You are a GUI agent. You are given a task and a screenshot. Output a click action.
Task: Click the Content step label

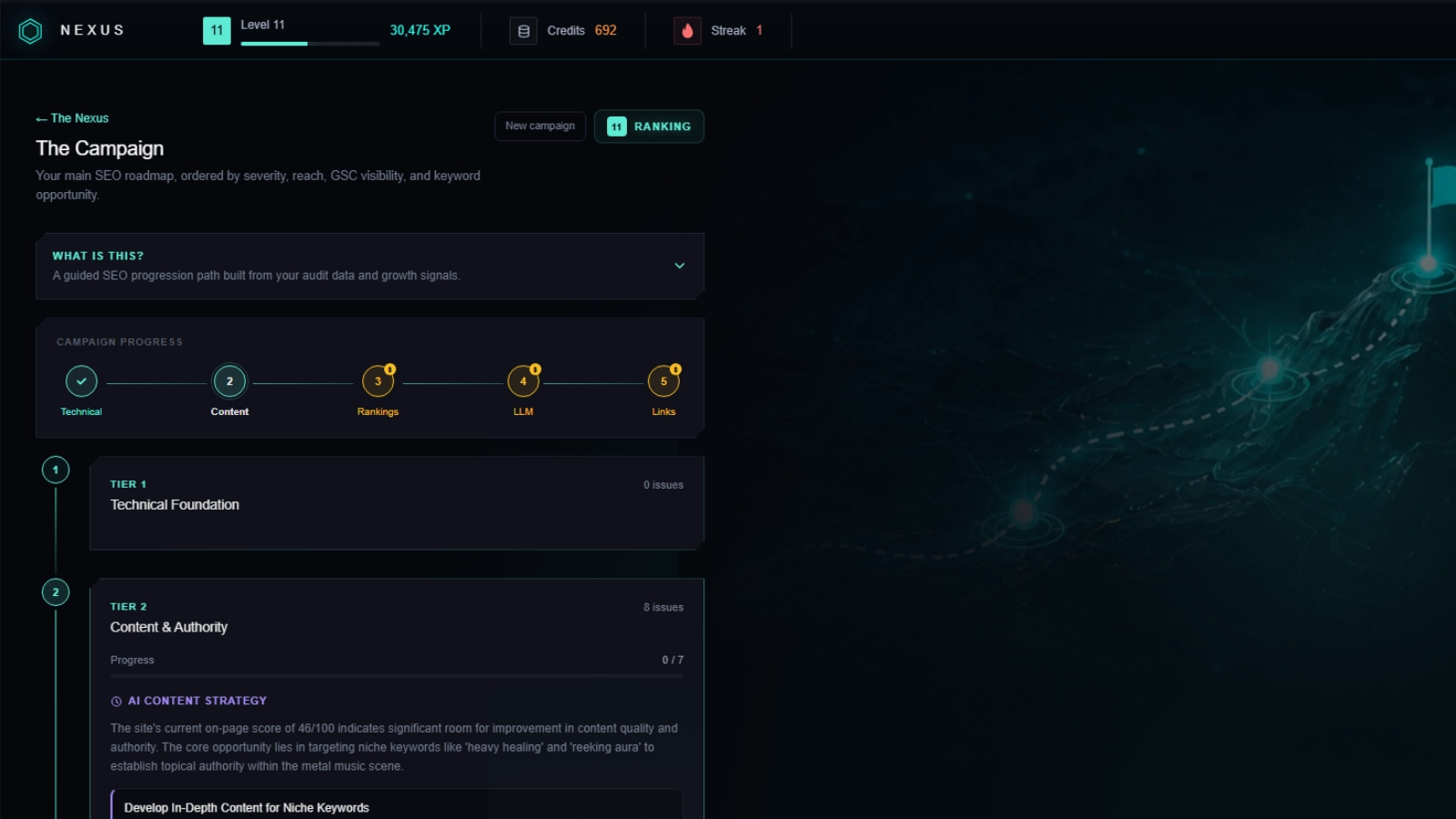229,412
